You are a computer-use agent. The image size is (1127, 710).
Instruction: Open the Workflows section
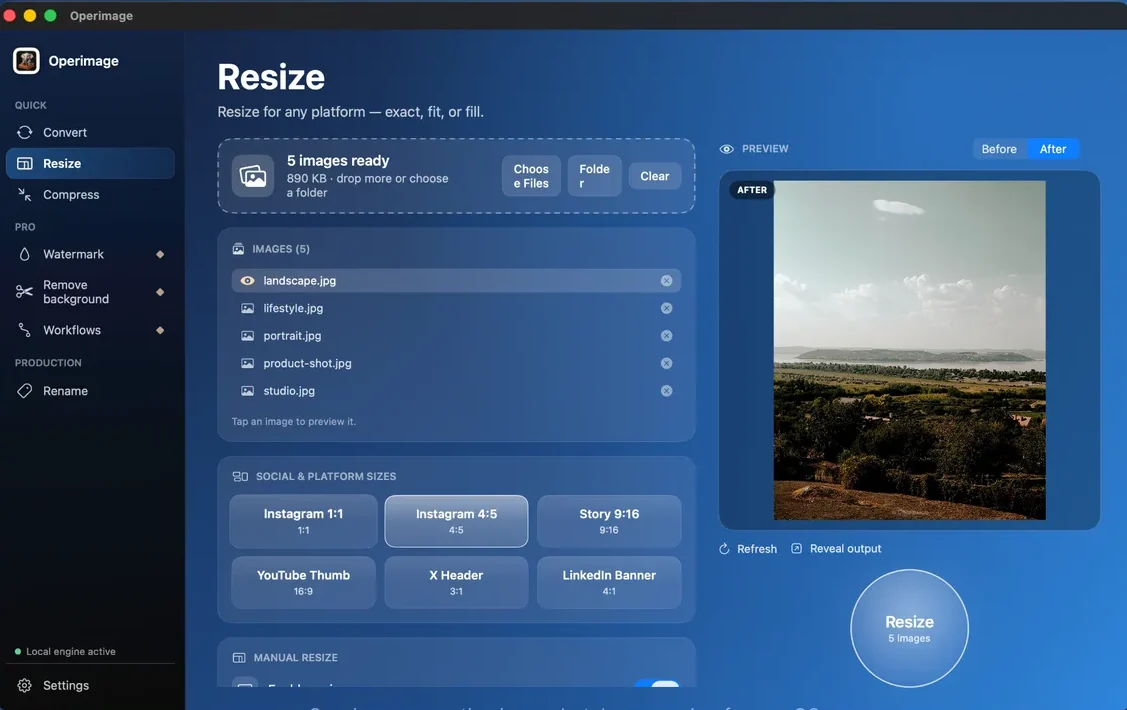click(91, 330)
